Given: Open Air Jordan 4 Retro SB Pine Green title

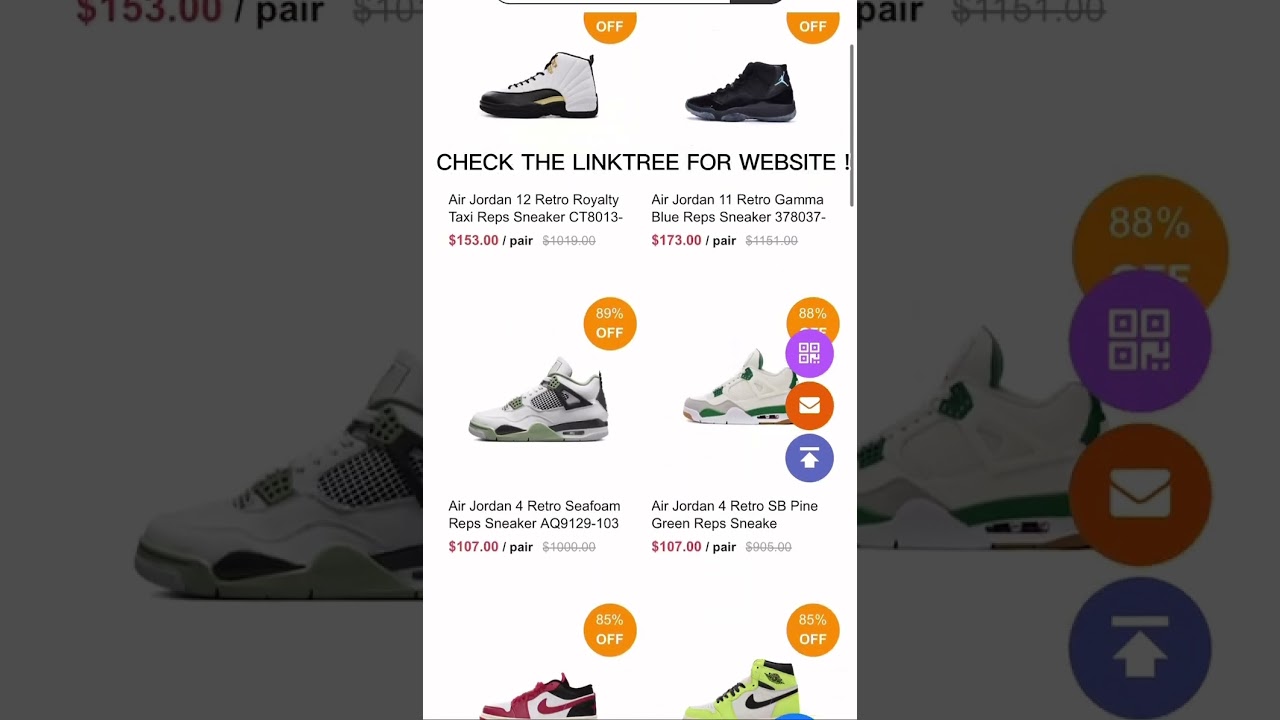Looking at the screenshot, I should coord(735,514).
